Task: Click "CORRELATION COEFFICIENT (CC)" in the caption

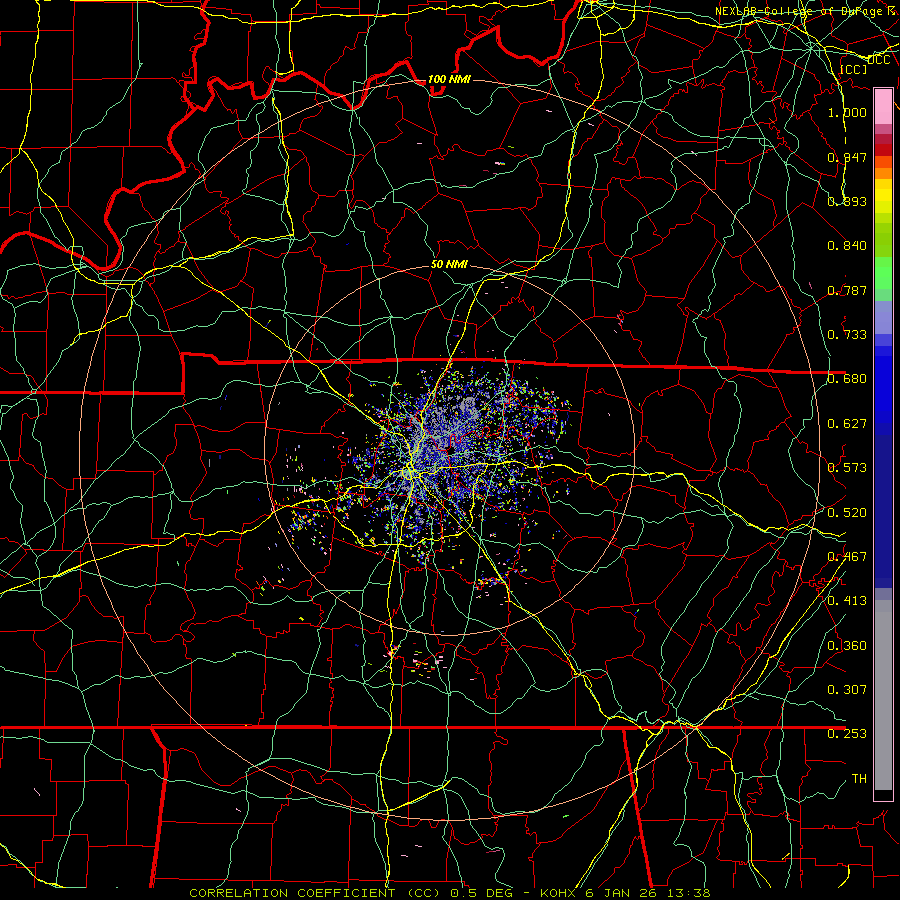Action: tap(315, 893)
